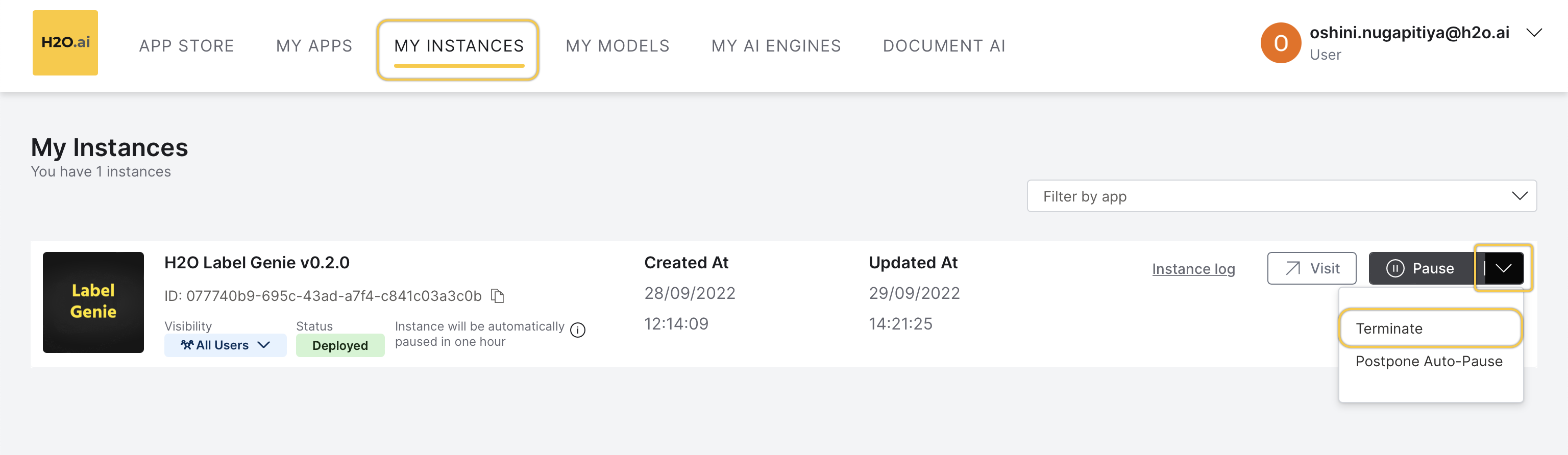Select the My Instances tab
The width and height of the screenshot is (1568, 455).
pyautogui.click(x=458, y=45)
